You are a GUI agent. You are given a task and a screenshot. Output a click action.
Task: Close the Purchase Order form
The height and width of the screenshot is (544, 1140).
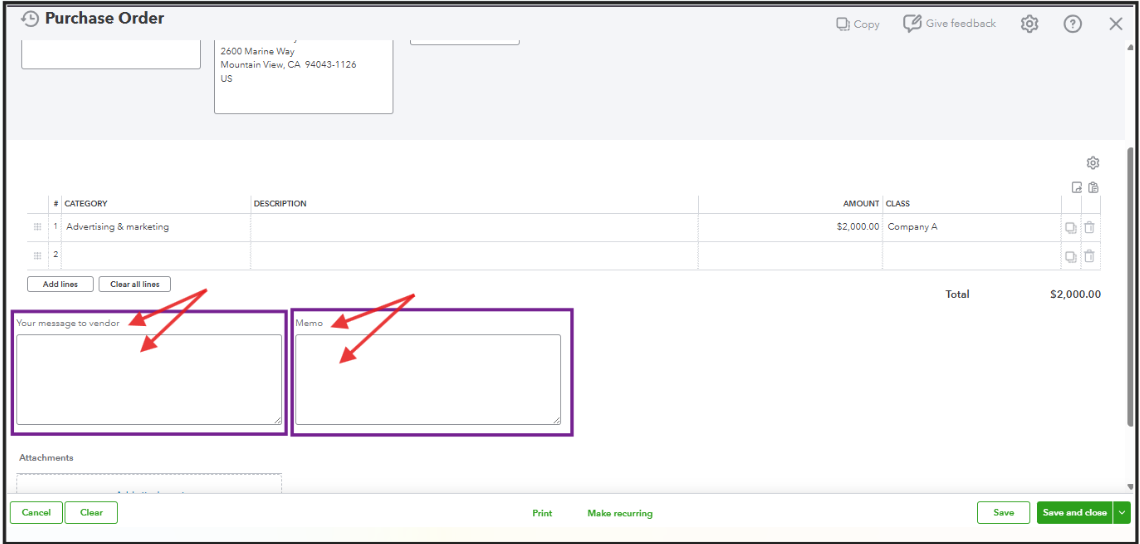[x=1116, y=24]
